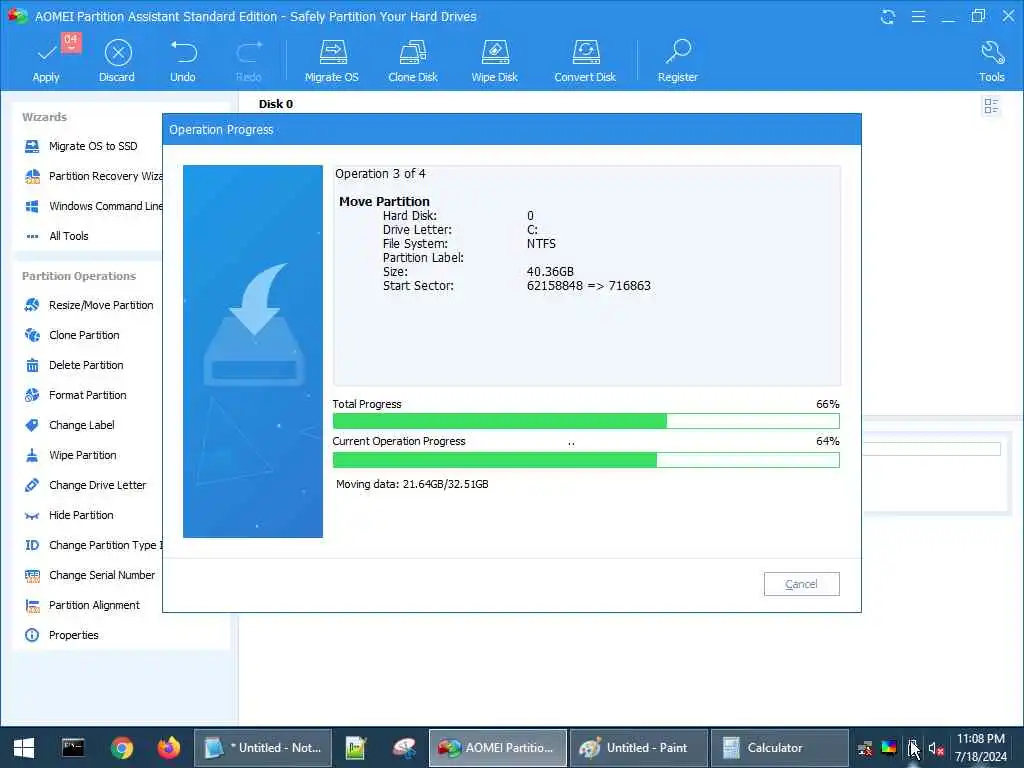
Task: Click the Undo arrow icon
Action: [184, 52]
